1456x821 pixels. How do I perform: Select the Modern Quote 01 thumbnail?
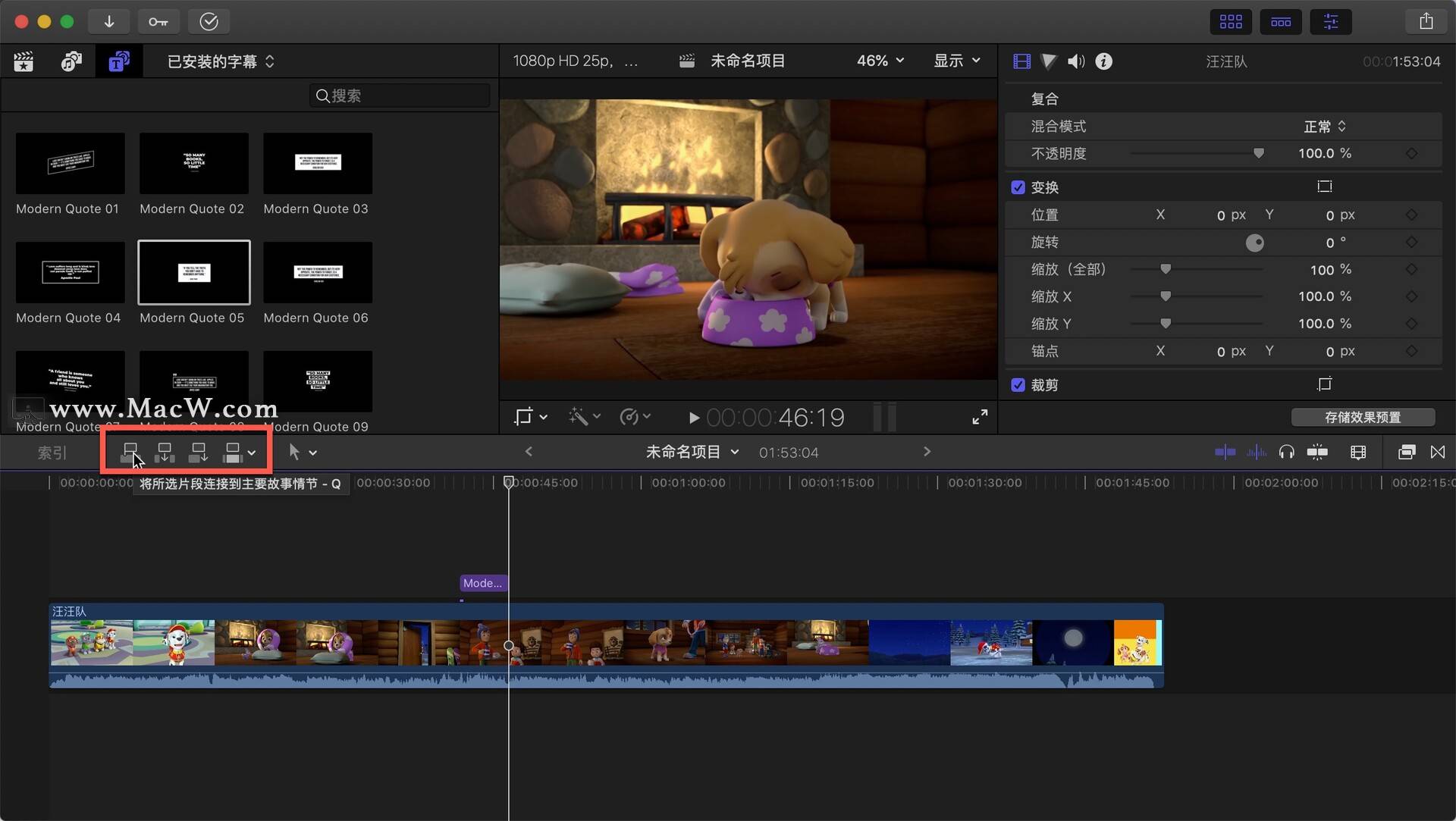click(x=70, y=163)
